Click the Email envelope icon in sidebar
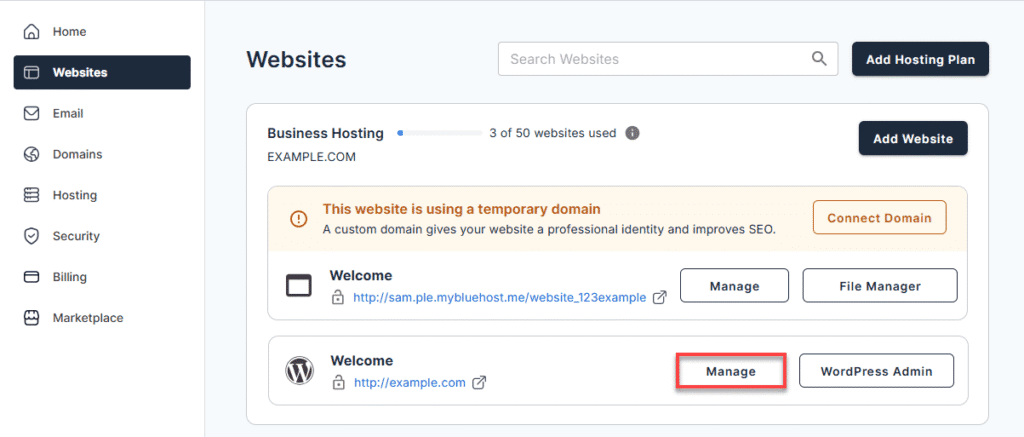1024x437 pixels. 31,114
